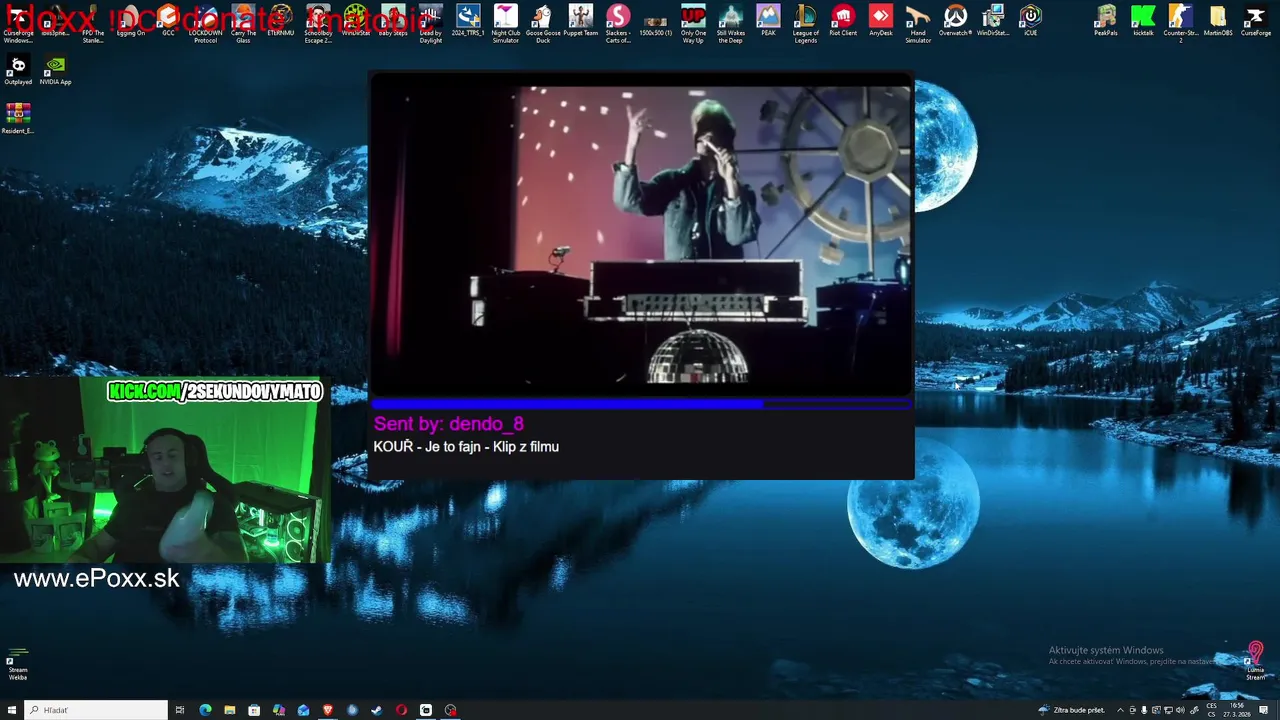The width and height of the screenshot is (1280, 720).
Task: Launch the FPD The Stanley shortcut
Action: [93, 24]
